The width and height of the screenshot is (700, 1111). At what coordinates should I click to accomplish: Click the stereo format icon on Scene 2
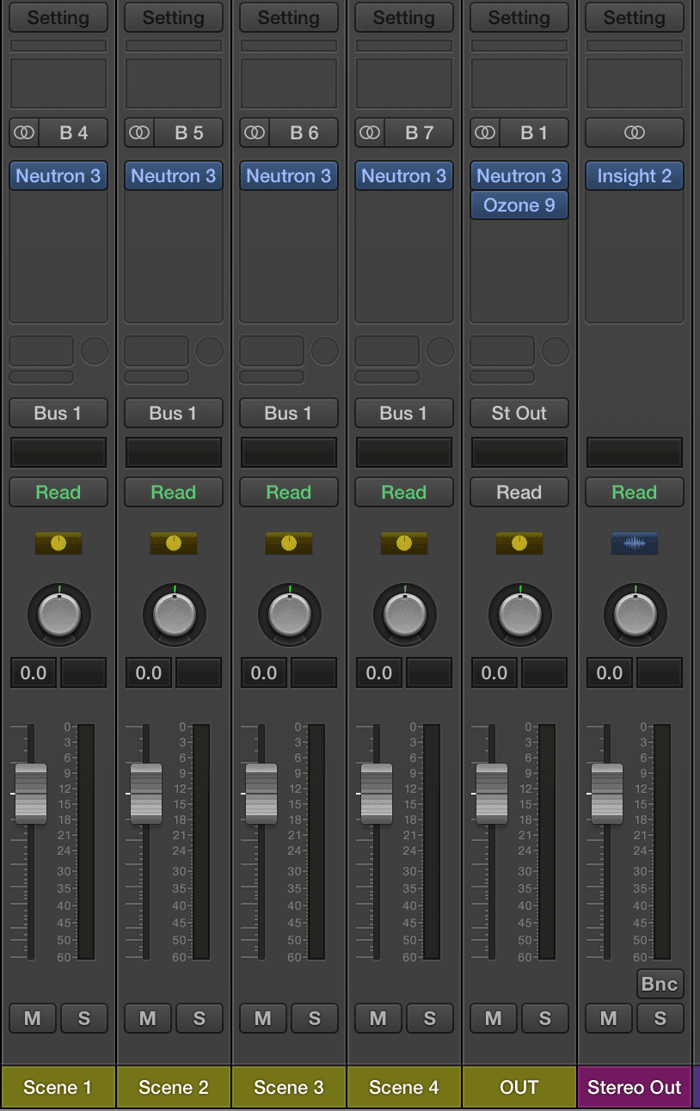point(140,132)
